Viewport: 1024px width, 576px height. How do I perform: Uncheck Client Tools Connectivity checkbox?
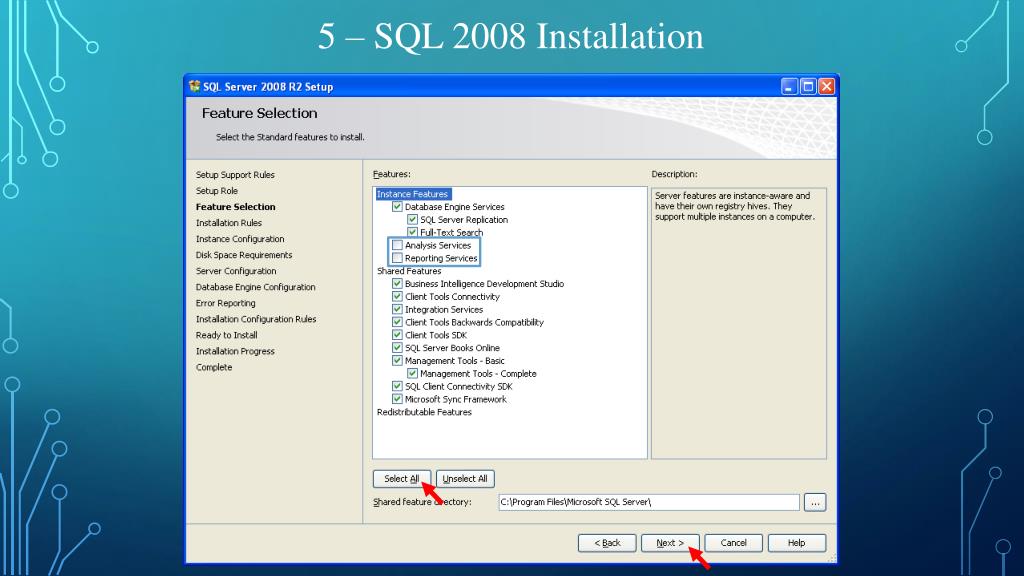(397, 296)
